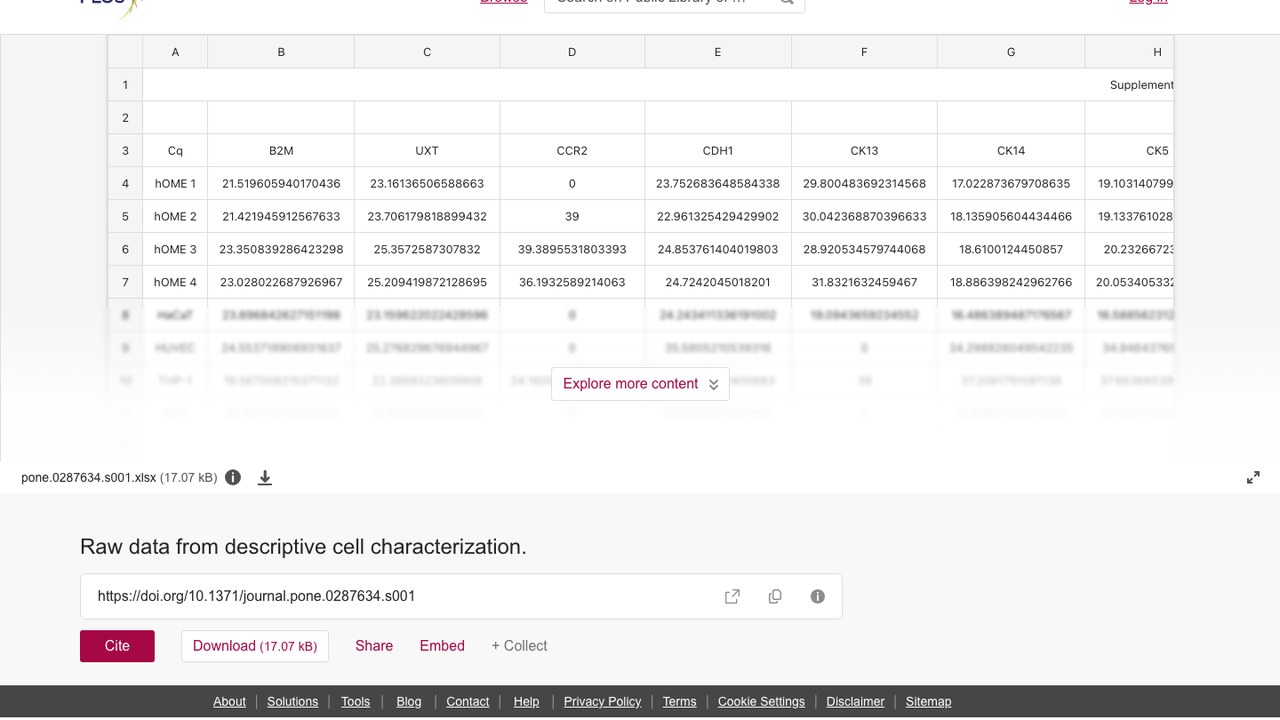Image resolution: width=1280 pixels, height=720 pixels.
Task: Open Blog footer link
Action: coord(409,701)
